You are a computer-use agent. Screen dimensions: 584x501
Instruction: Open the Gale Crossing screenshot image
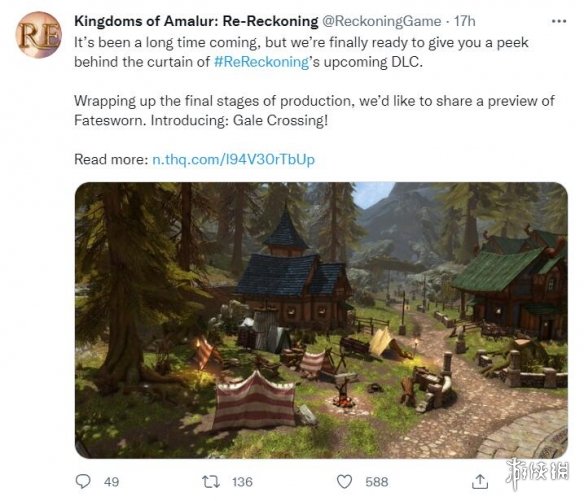pyautogui.click(x=321, y=320)
